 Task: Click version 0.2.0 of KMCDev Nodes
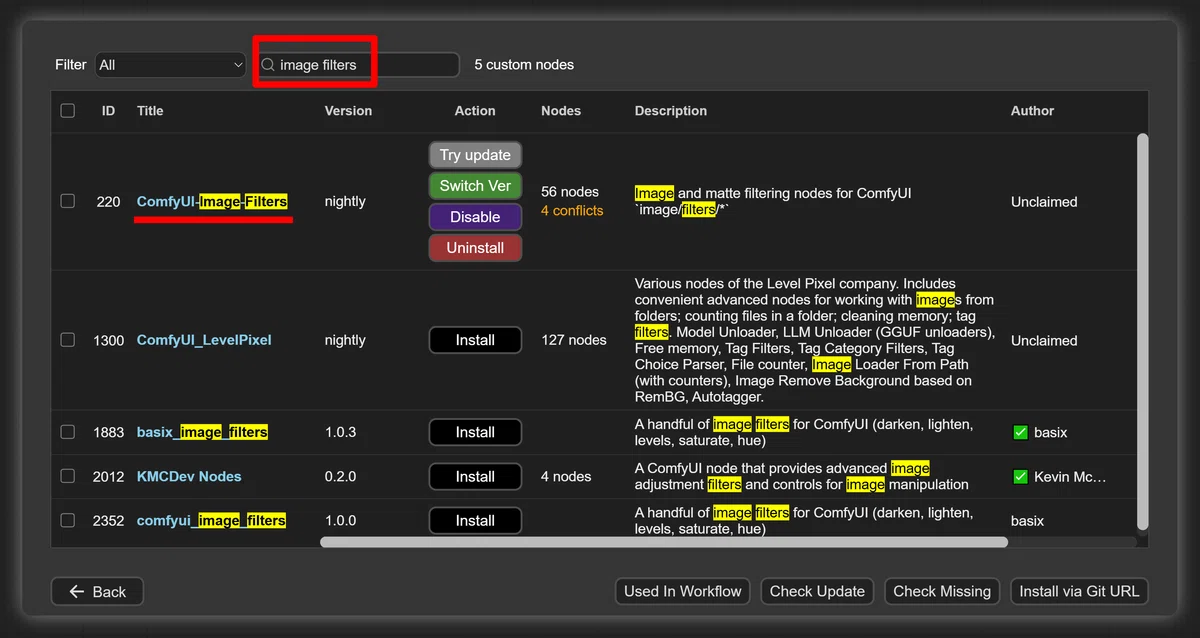[x=340, y=476]
